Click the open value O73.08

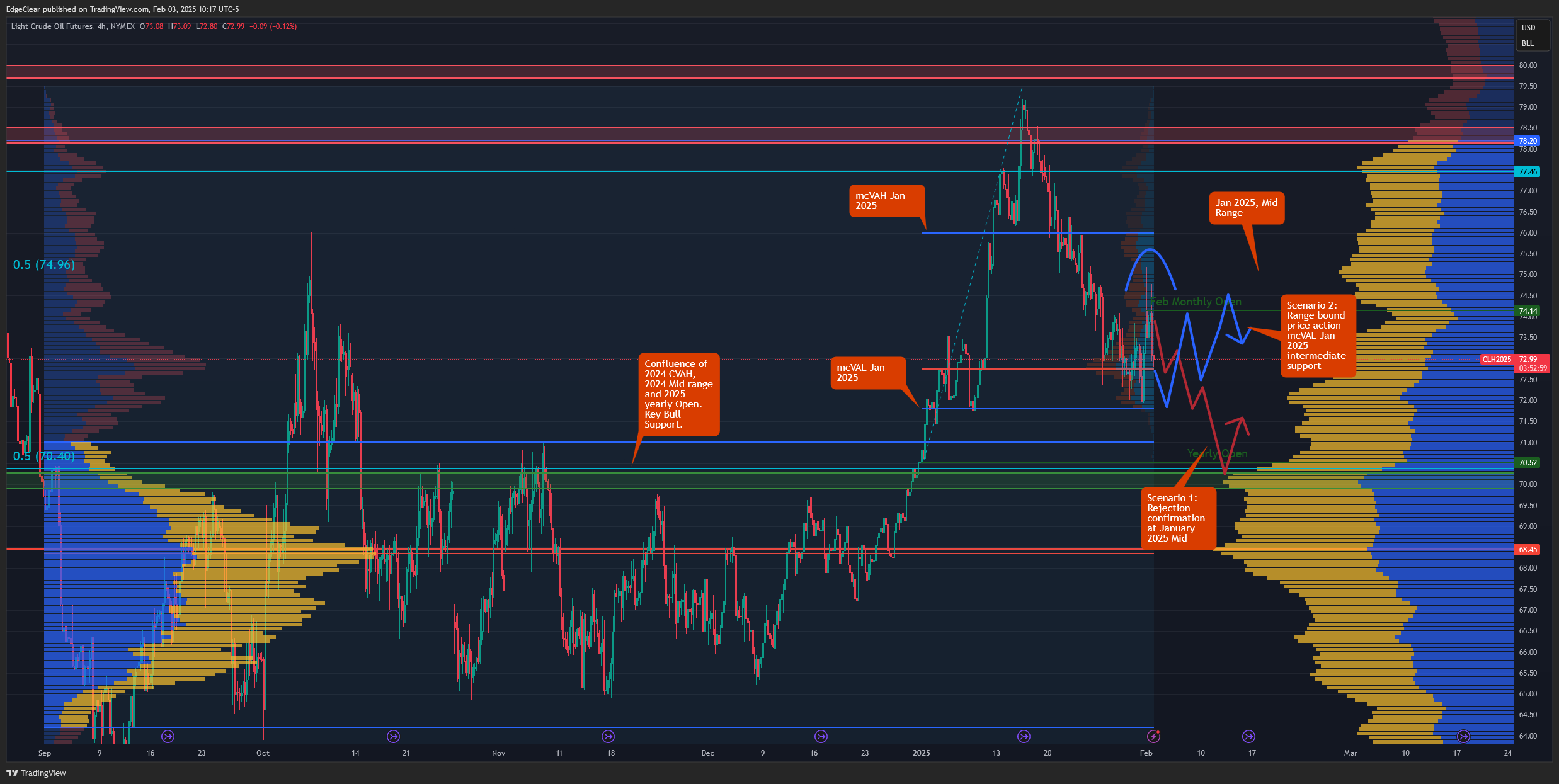click(151, 26)
